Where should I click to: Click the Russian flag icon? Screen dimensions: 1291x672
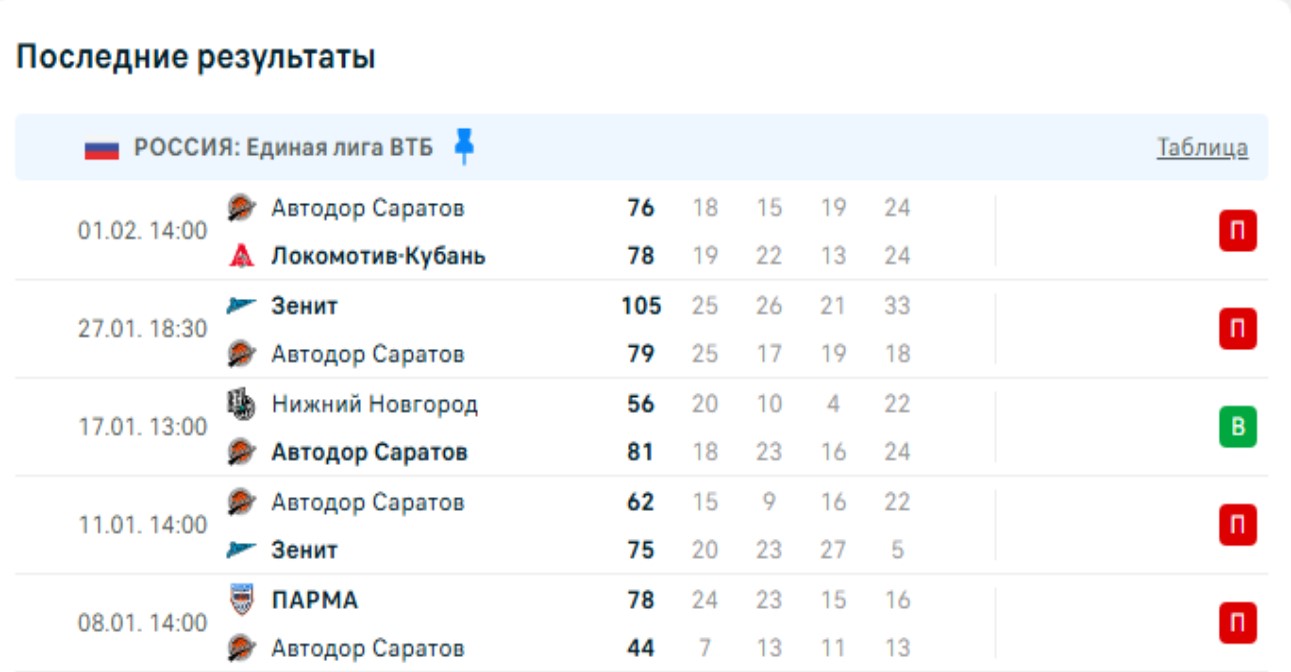[102, 149]
